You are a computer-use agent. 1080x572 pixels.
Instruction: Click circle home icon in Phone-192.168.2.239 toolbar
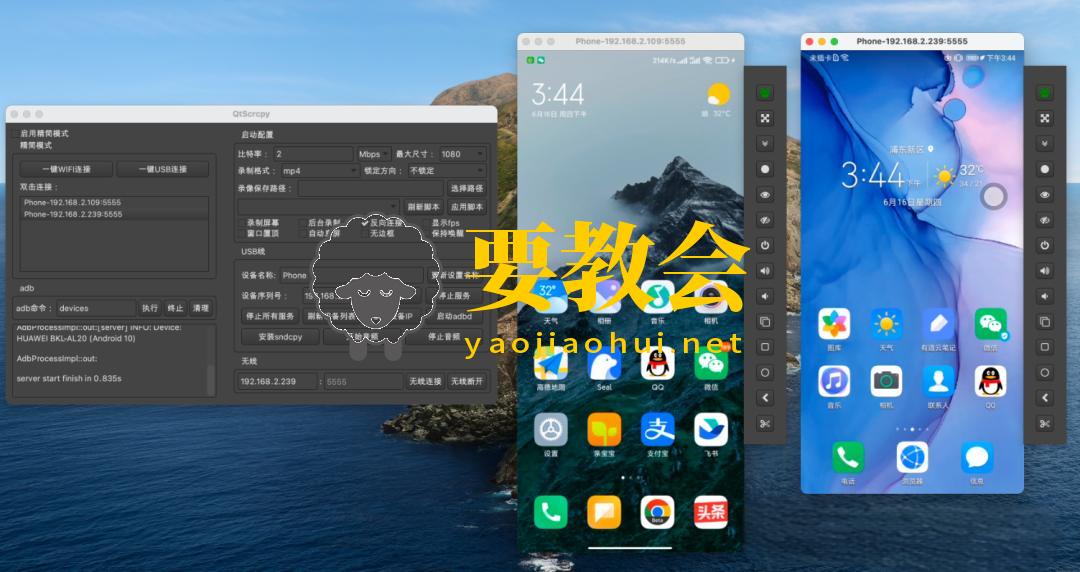[1045, 373]
